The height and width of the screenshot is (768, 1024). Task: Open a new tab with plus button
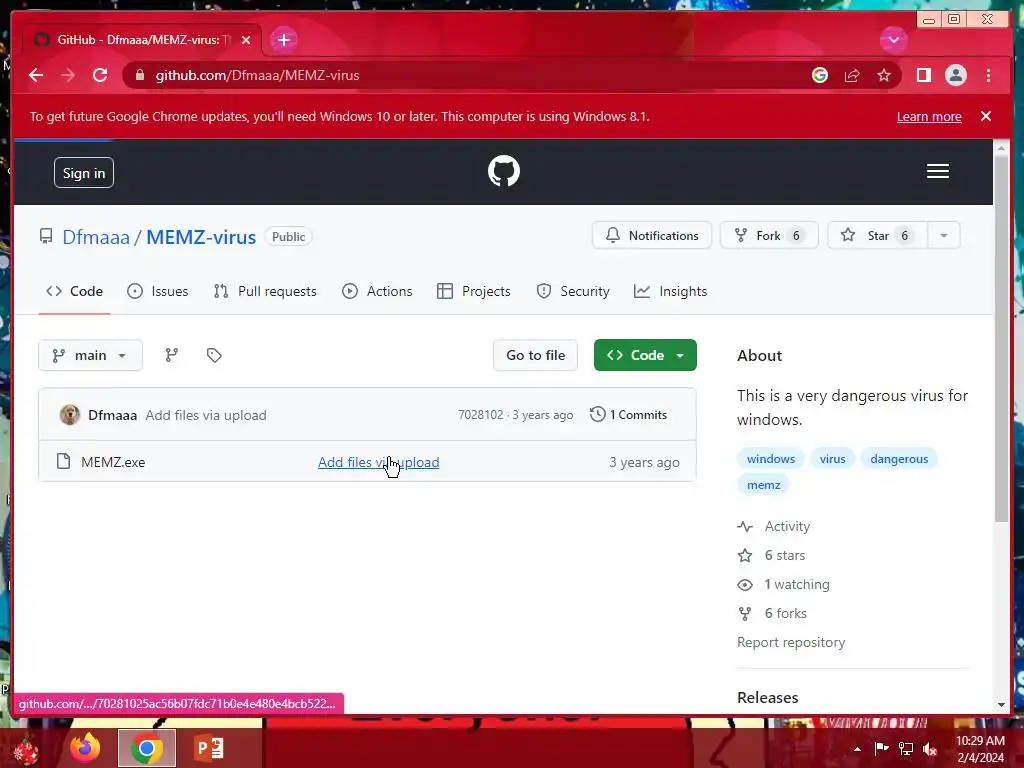point(283,40)
